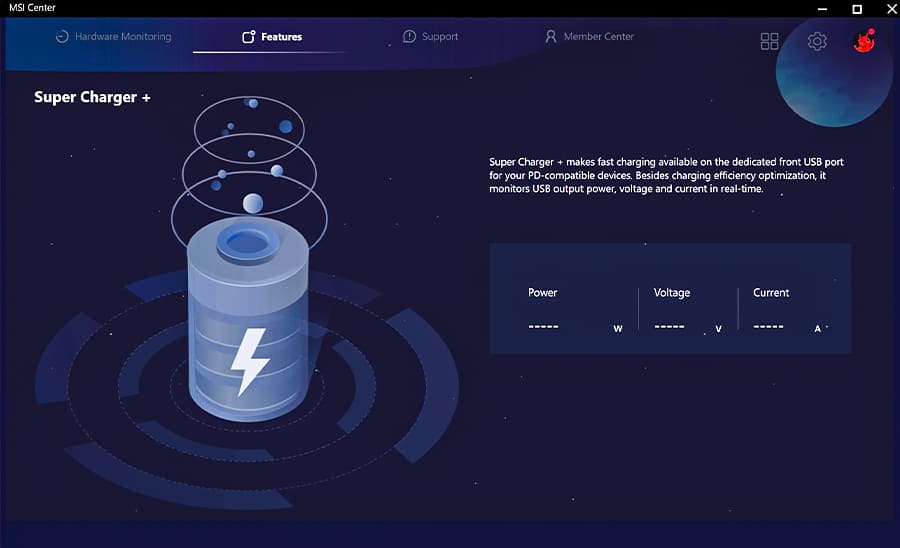900x548 pixels.
Task: Click the Hardware Monitoring gauge icon
Action: pos(62,37)
